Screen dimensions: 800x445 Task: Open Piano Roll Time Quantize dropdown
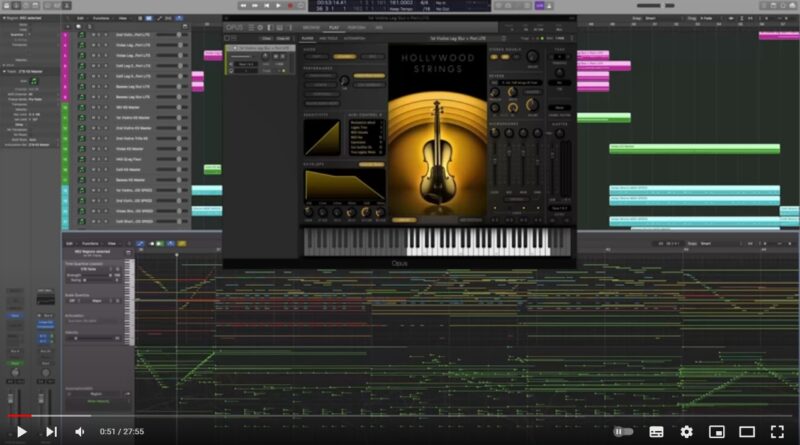(x=92, y=269)
